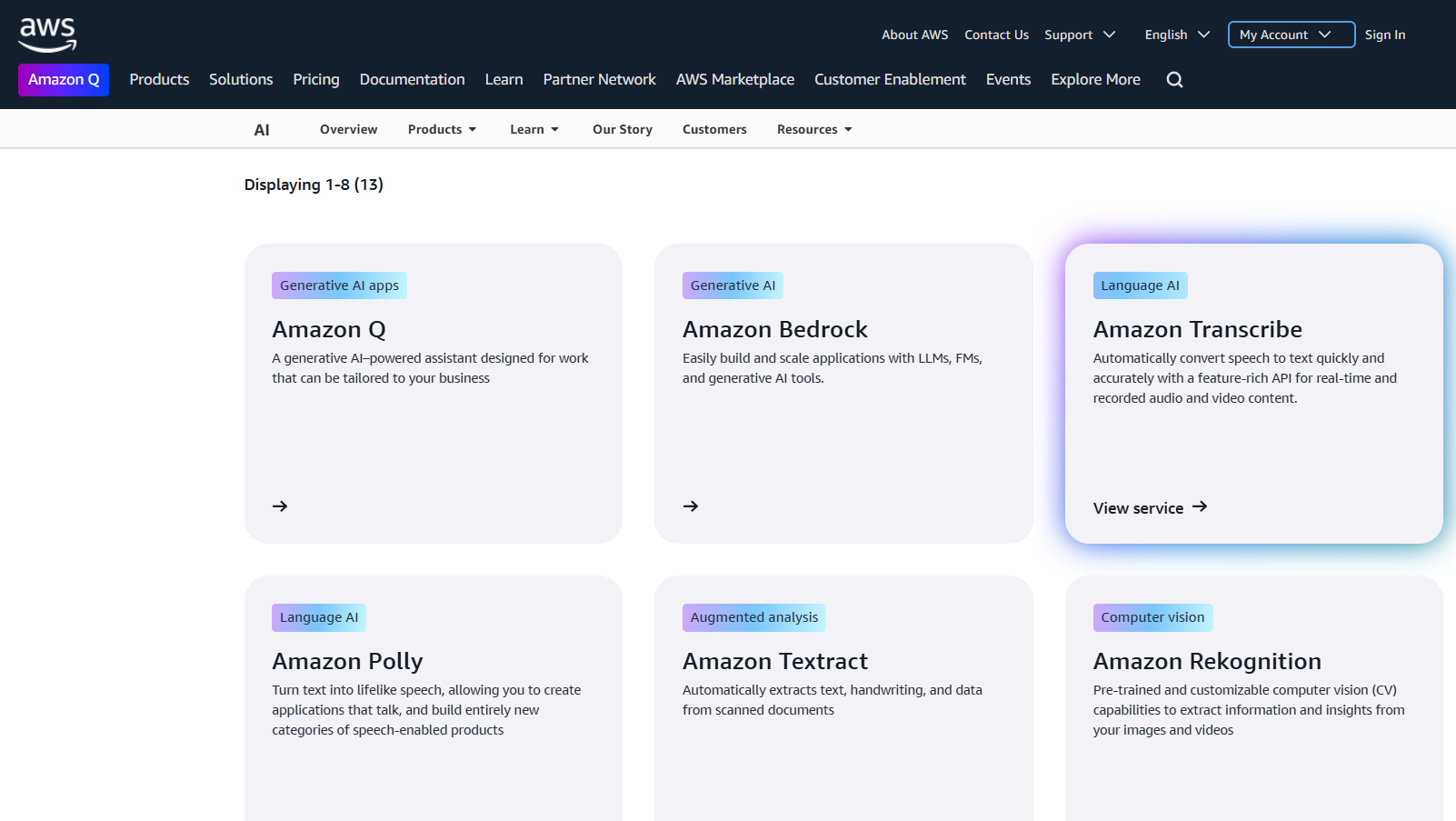Select the Amazon Polly card title
Image resolution: width=1456 pixels, height=821 pixels.
click(347, 661)
